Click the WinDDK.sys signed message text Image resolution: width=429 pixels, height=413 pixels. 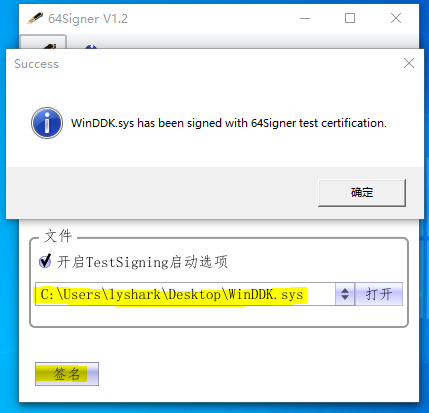pyautogui.click(x=229, y=123)
